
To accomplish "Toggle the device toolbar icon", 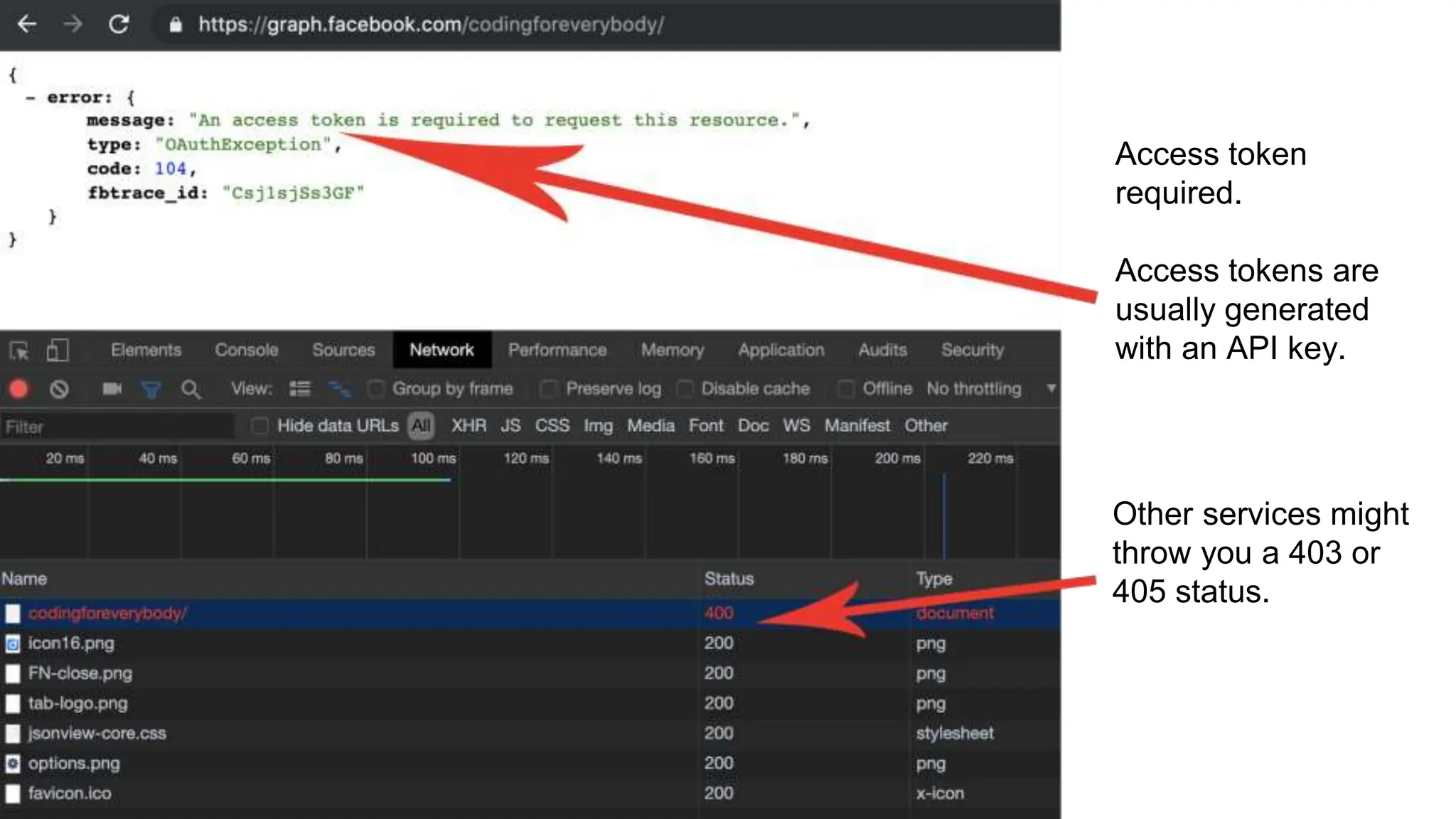I will click(x=58, y=350).
